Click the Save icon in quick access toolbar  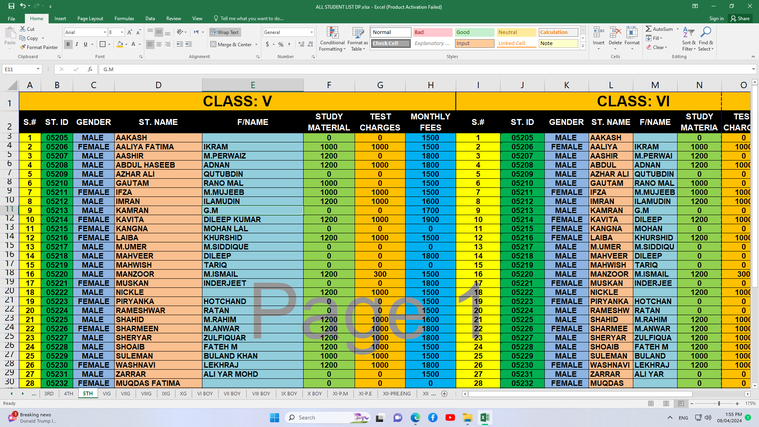tap(11, 6)
